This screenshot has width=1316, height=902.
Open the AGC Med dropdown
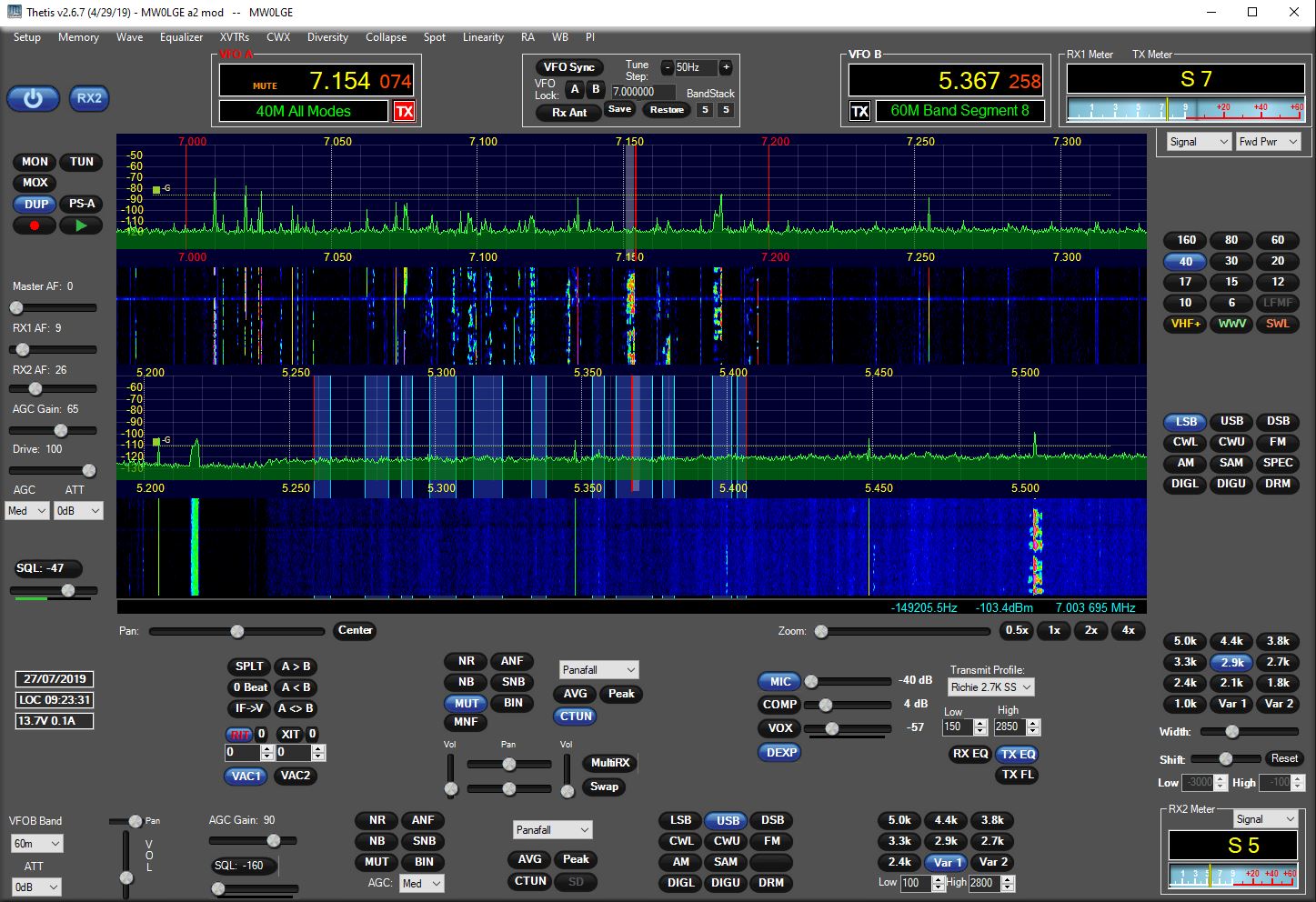pos(27,511)
